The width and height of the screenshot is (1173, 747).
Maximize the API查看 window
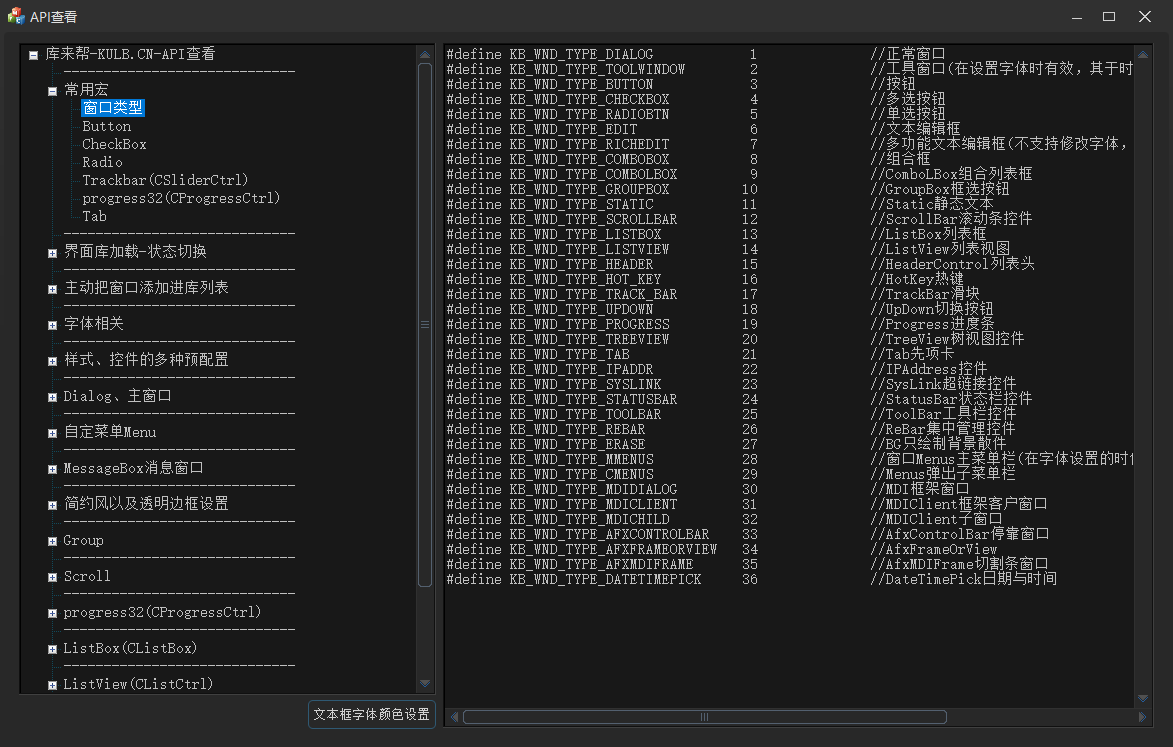(1109, 16)
